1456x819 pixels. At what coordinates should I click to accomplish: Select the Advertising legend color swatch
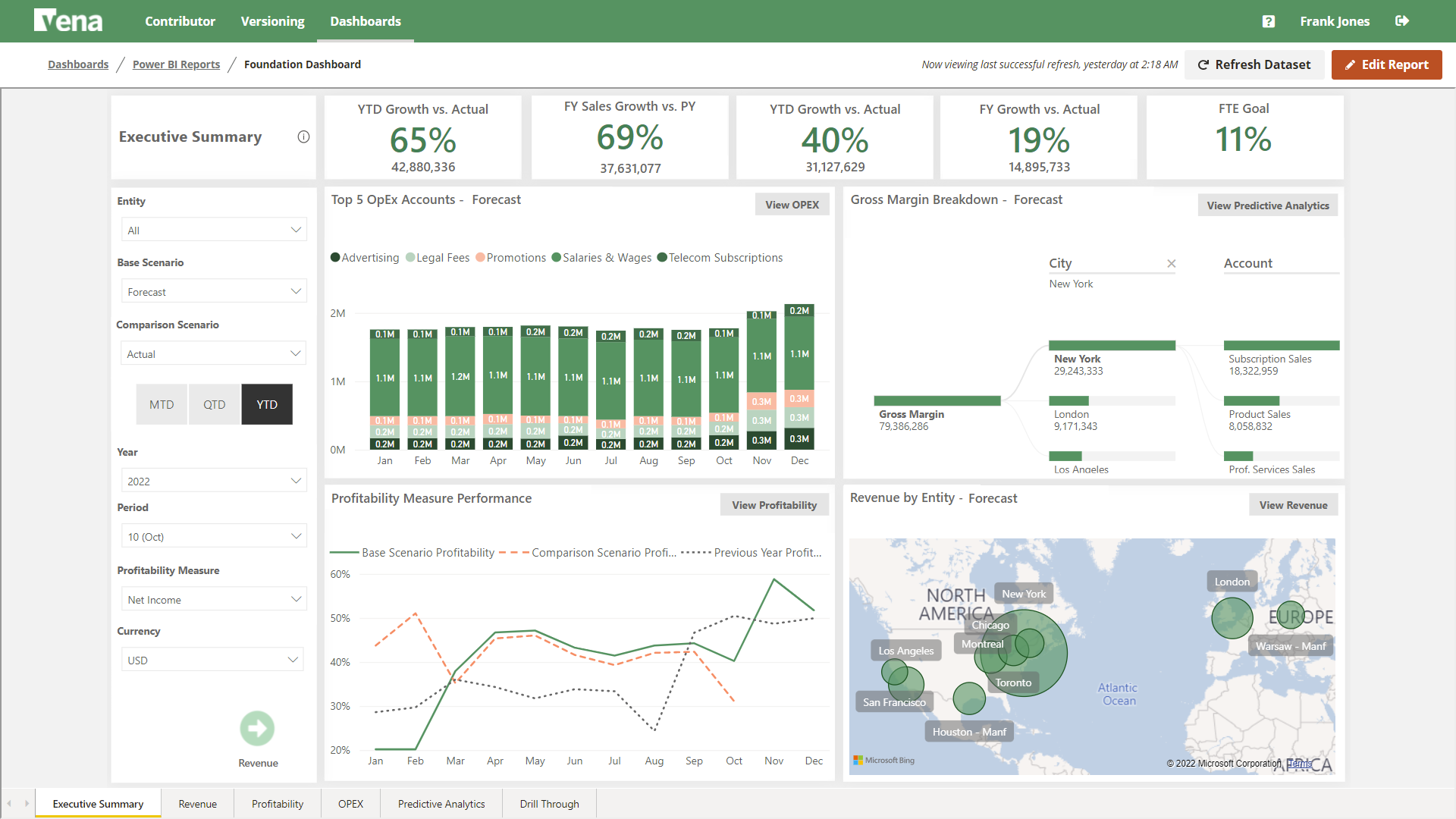335,257
